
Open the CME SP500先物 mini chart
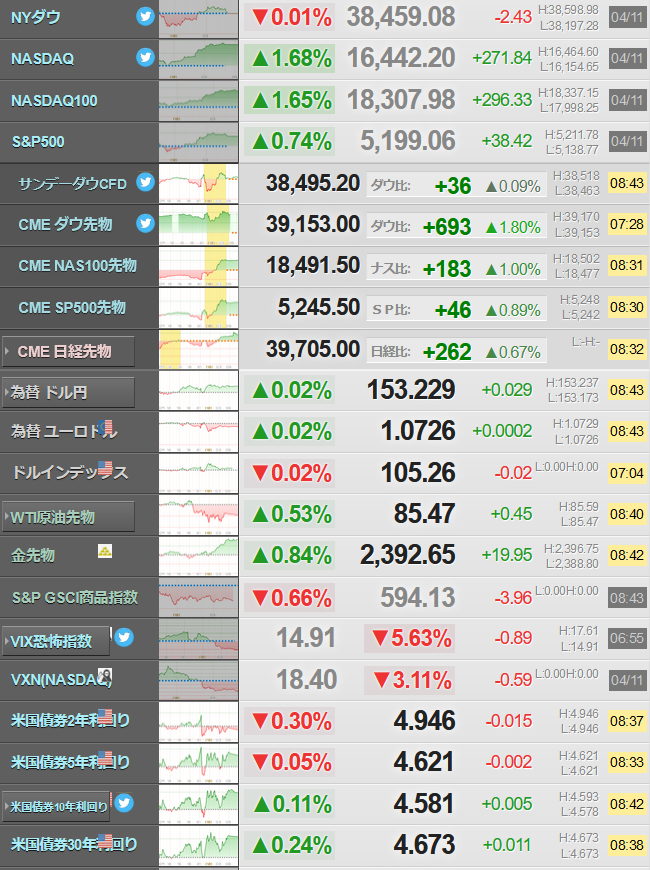click(199, 308)
